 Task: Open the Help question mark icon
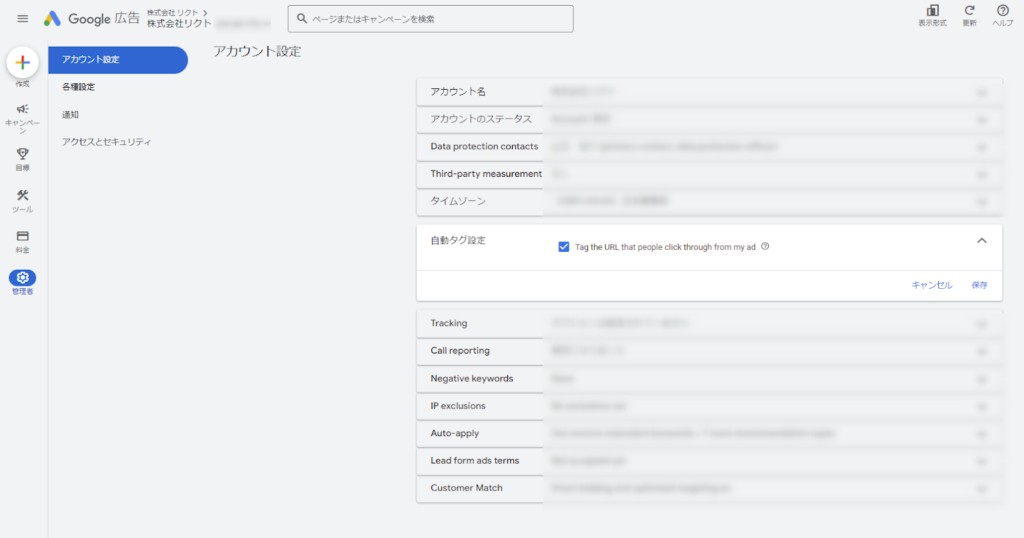point(1002,10)
